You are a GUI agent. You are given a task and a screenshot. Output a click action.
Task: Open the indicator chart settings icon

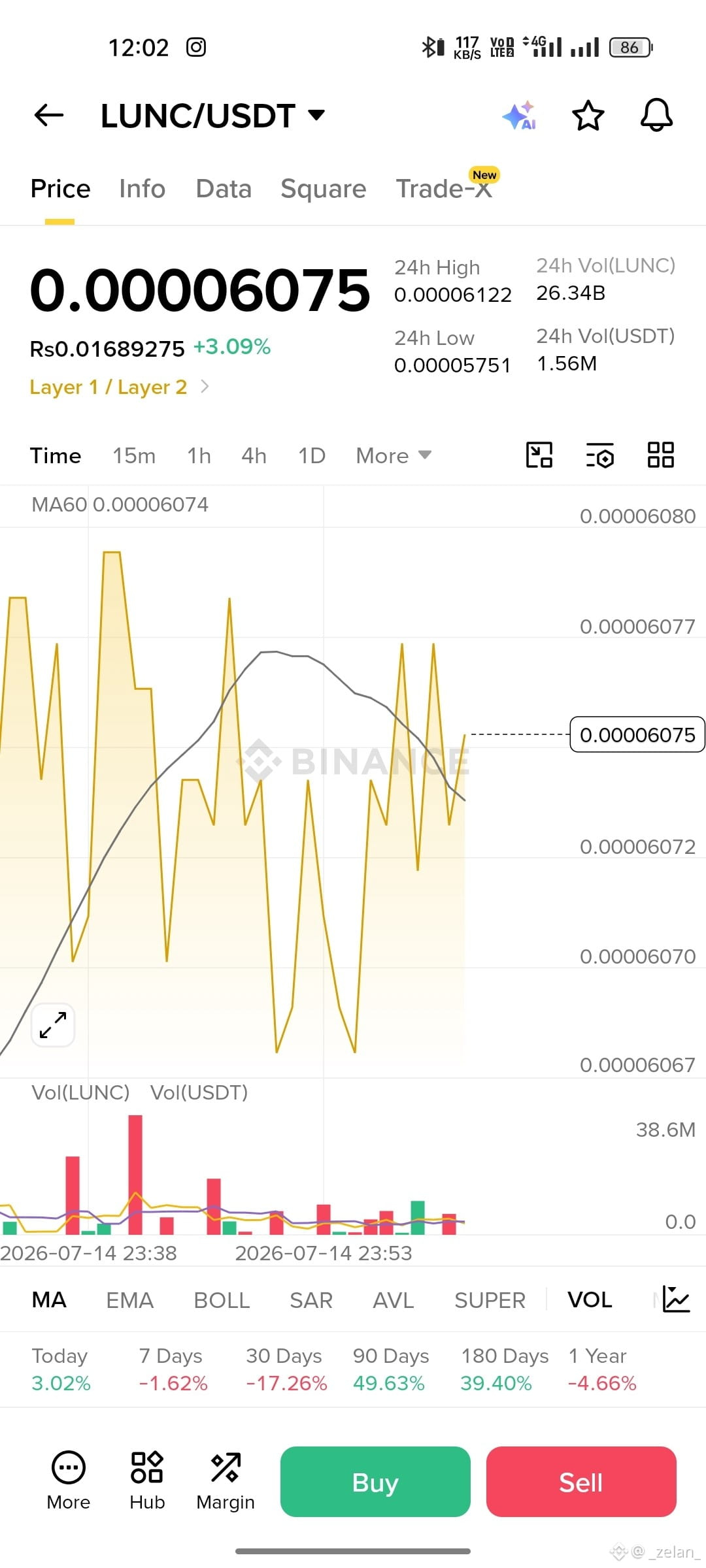[x=676, y=1299]
